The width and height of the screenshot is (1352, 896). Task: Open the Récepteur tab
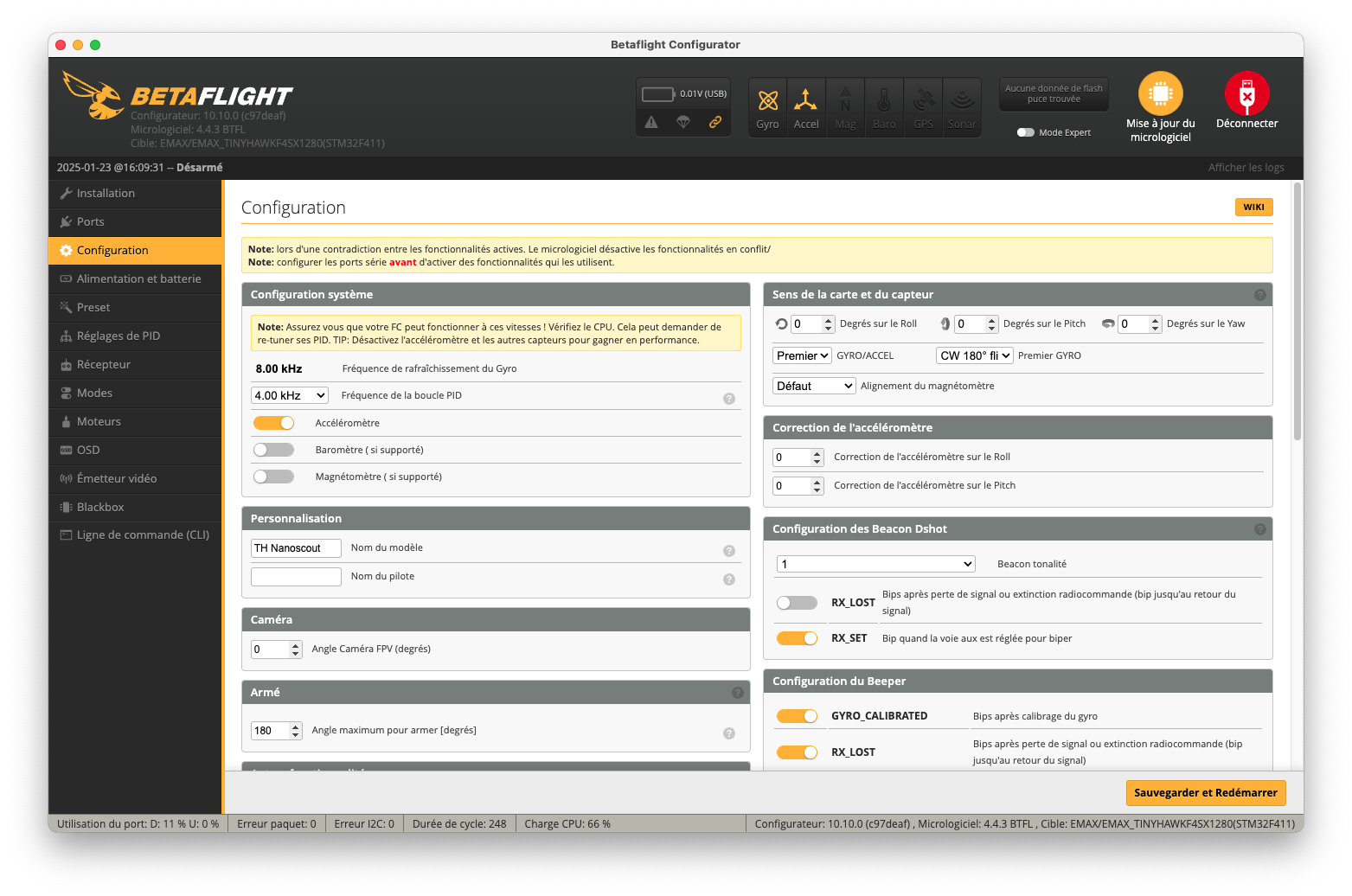(x=135, y=364)
